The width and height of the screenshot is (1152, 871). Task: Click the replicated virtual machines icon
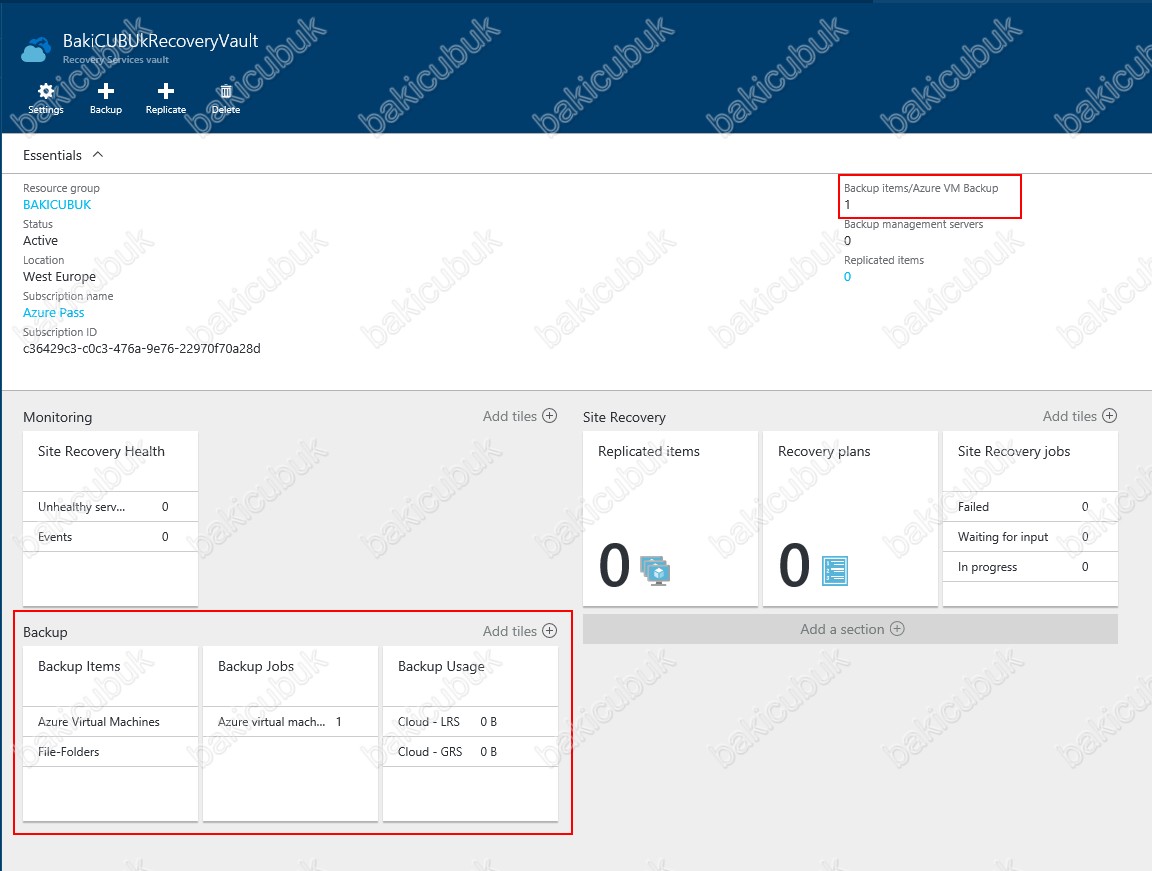tap(655, 571)
